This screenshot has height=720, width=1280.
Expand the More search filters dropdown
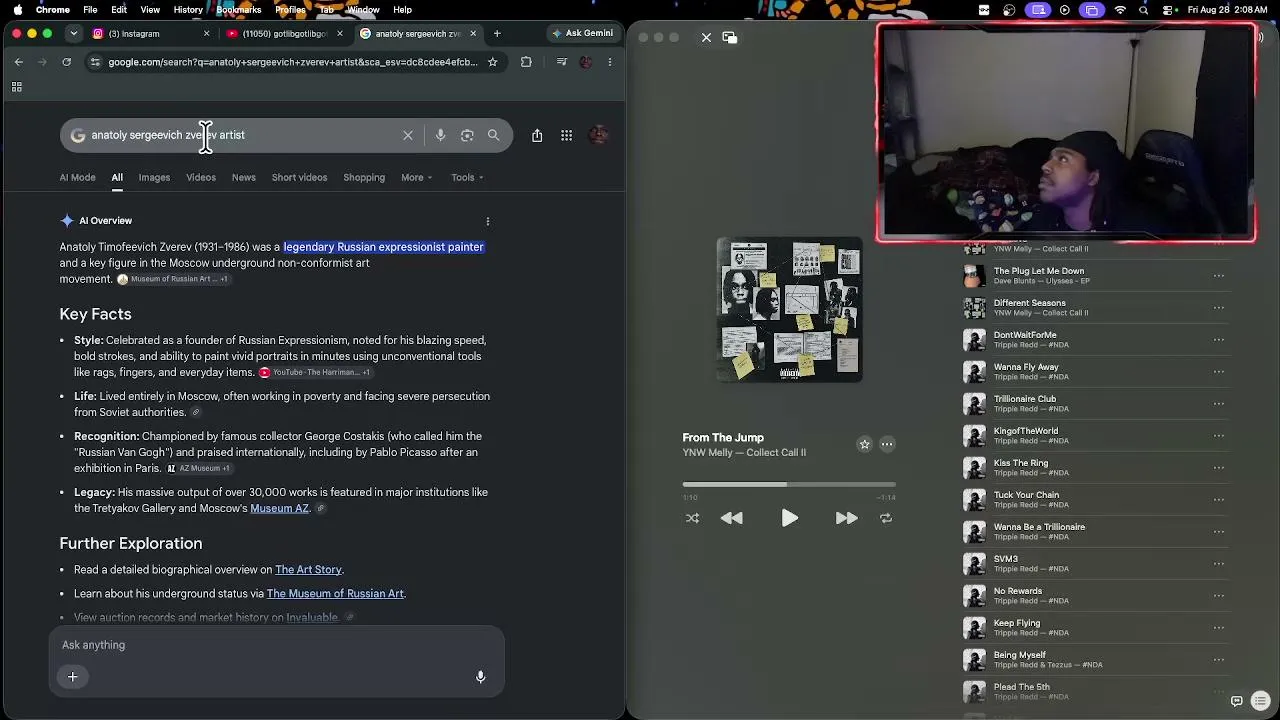pyautogui.click(x=416, y=178)
